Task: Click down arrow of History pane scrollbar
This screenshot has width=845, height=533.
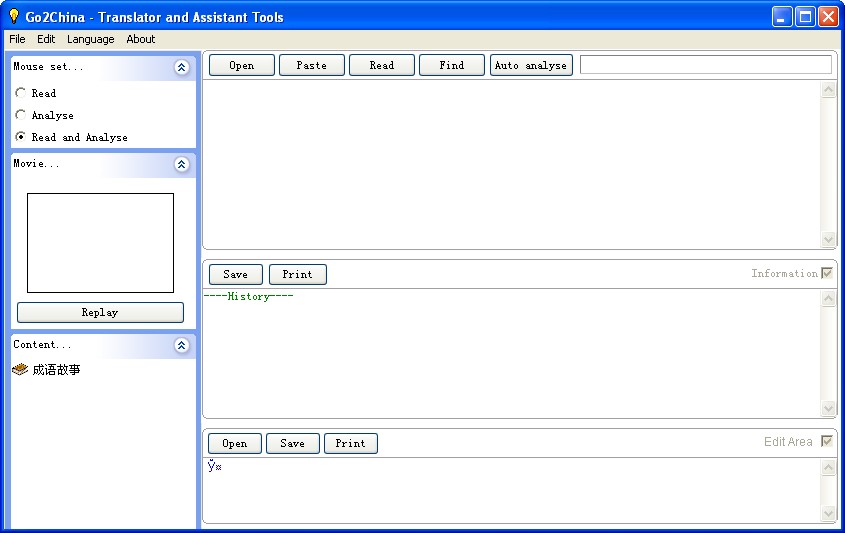Action: tap(828, 408)
